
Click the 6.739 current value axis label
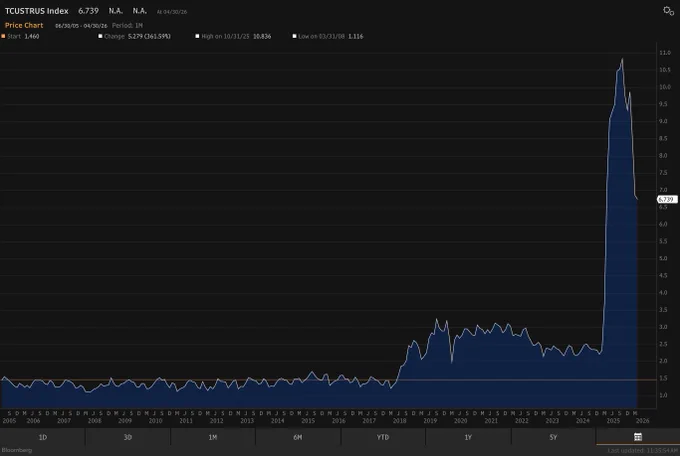[x=667, y=200]
